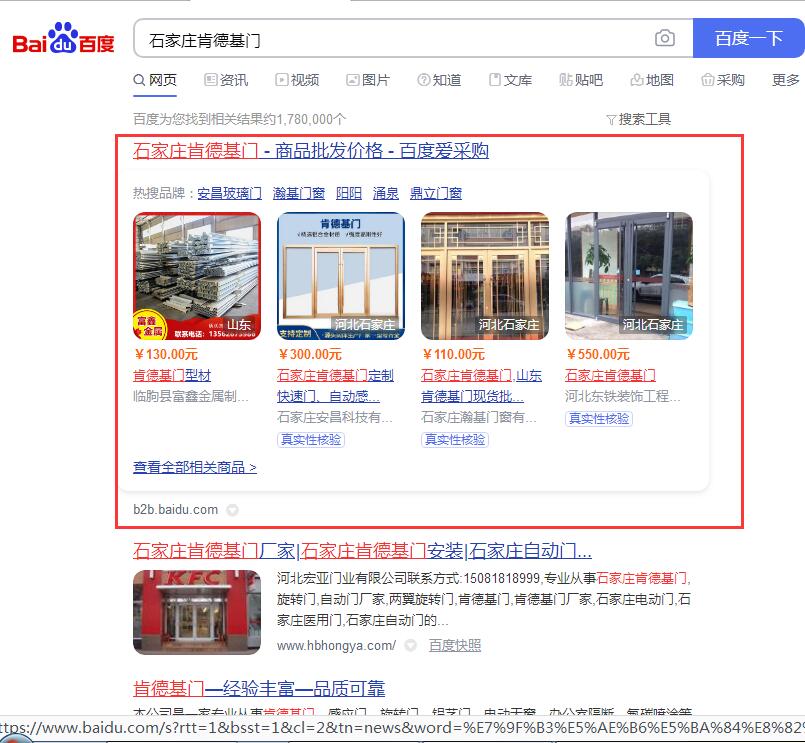Open 搜索工具 filter options
The width and height of the screenshot is (805, 743).
[639, 119]
